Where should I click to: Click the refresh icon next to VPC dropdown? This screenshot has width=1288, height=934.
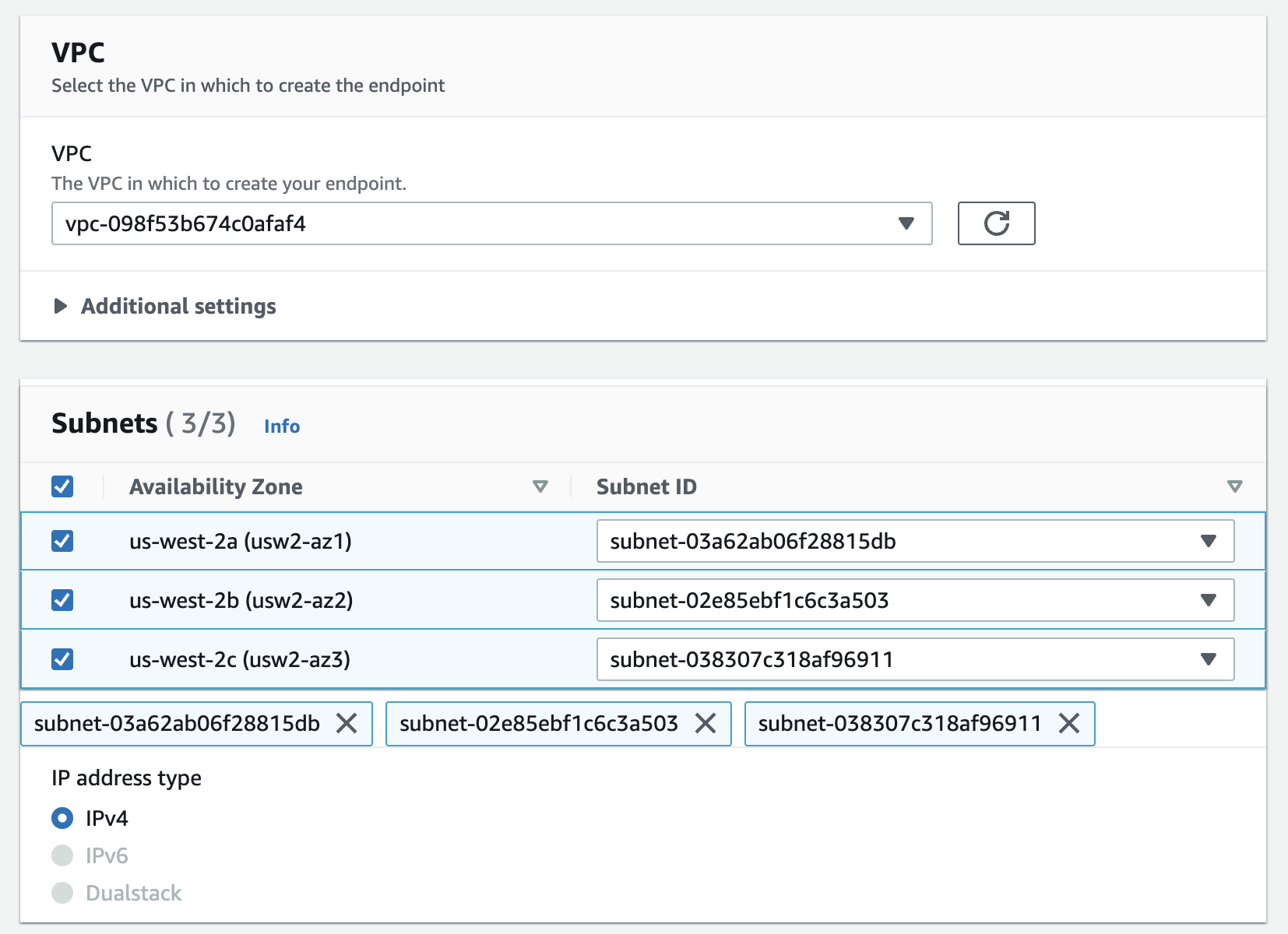[996, 223]
